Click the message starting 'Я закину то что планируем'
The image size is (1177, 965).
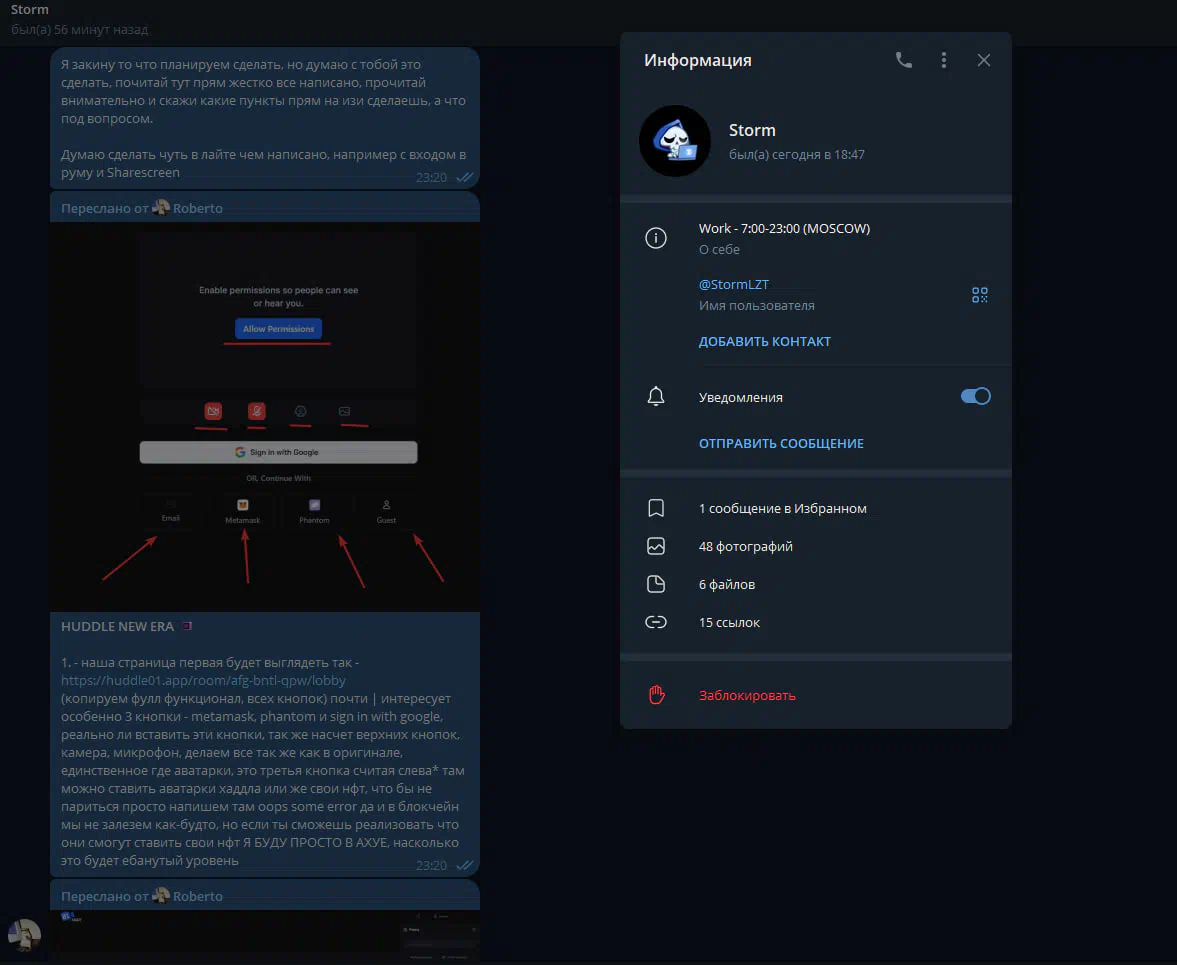click(264, 118)
